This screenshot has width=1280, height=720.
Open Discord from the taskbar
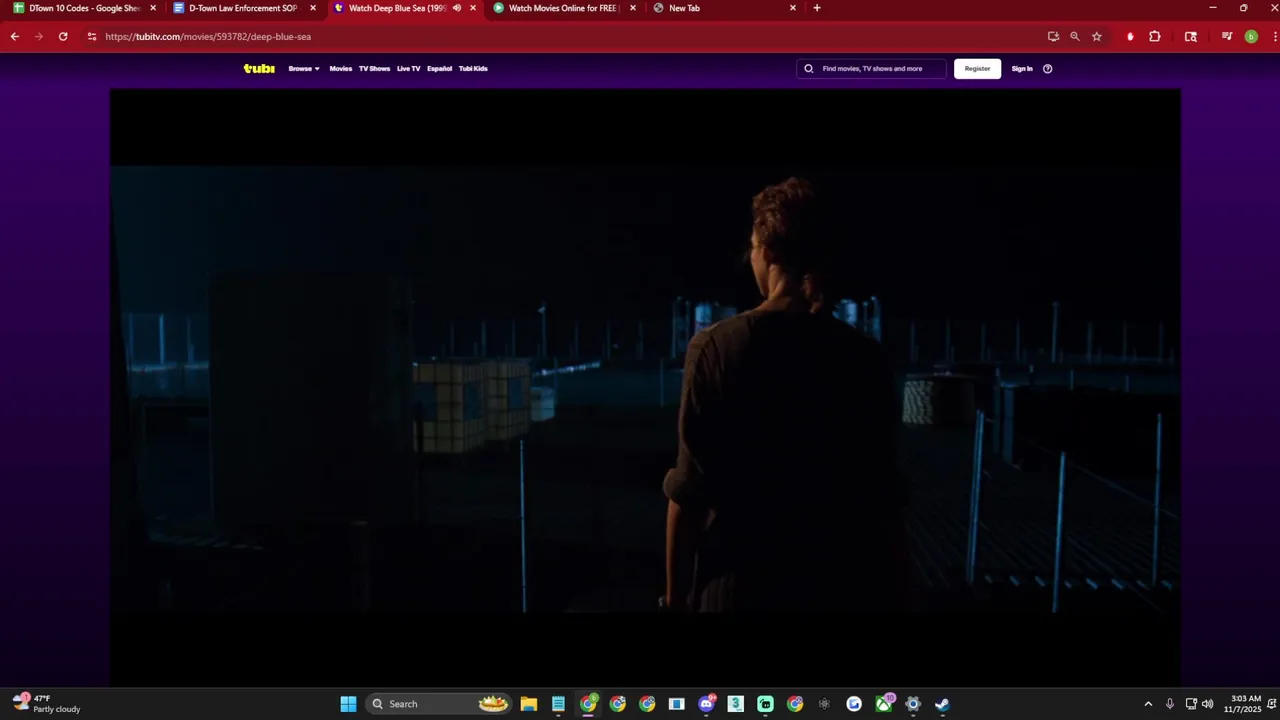(x=706, y=704)
